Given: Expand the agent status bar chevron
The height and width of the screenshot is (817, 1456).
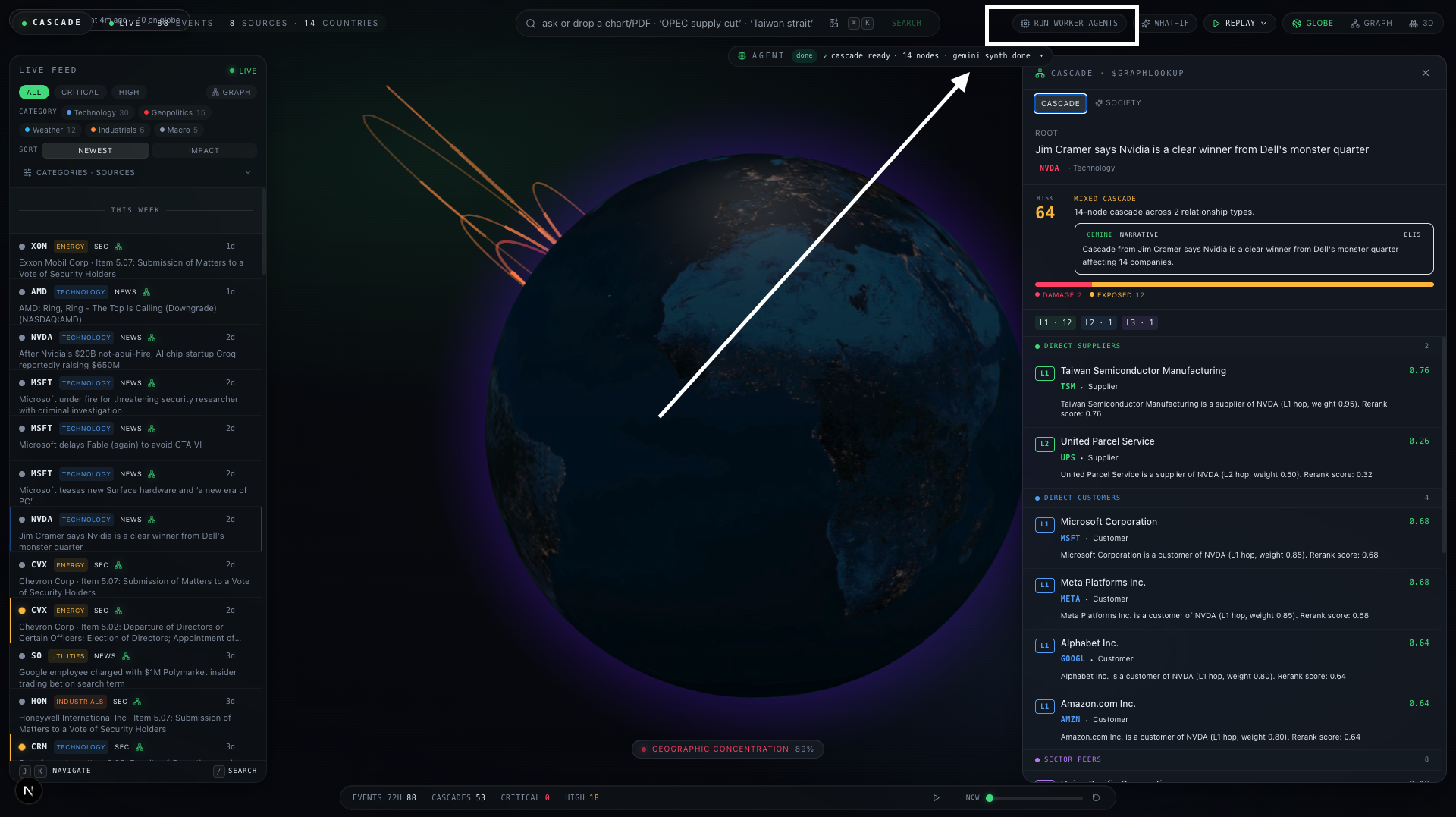Looking at the screenshot, I should [1041, 56].
